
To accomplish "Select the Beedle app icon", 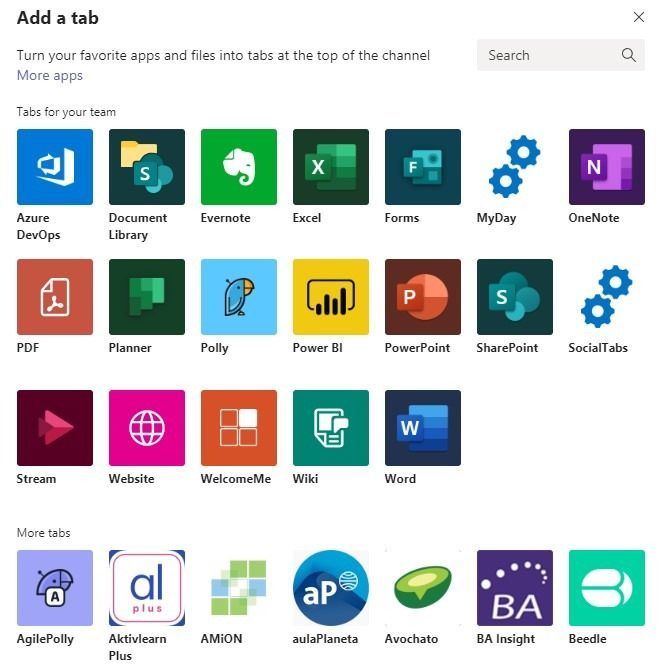I will click(607, 588).
